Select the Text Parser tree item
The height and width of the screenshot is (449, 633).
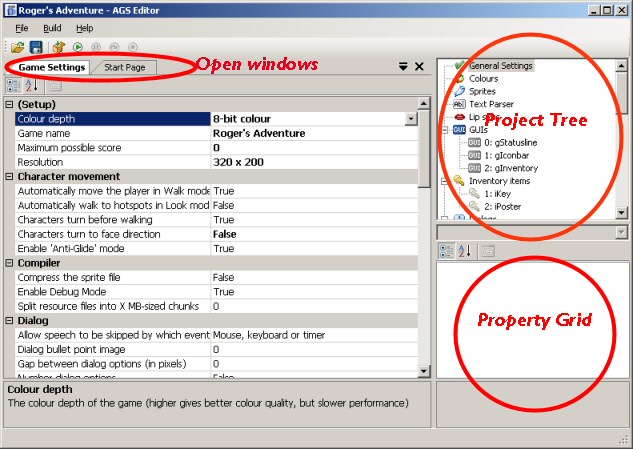490,104
